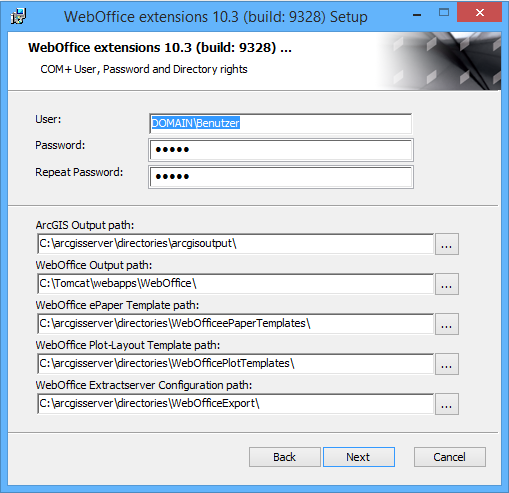Click the 'User:' label
509x493 pixels.
[48, 119]
